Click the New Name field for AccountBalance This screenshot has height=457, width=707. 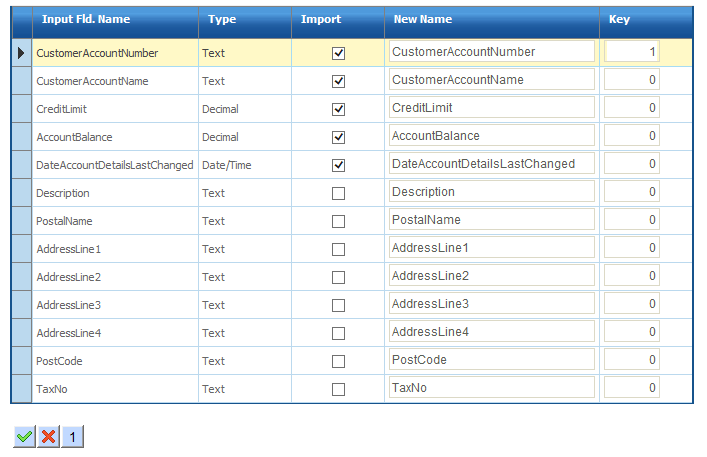click(491, 136)
